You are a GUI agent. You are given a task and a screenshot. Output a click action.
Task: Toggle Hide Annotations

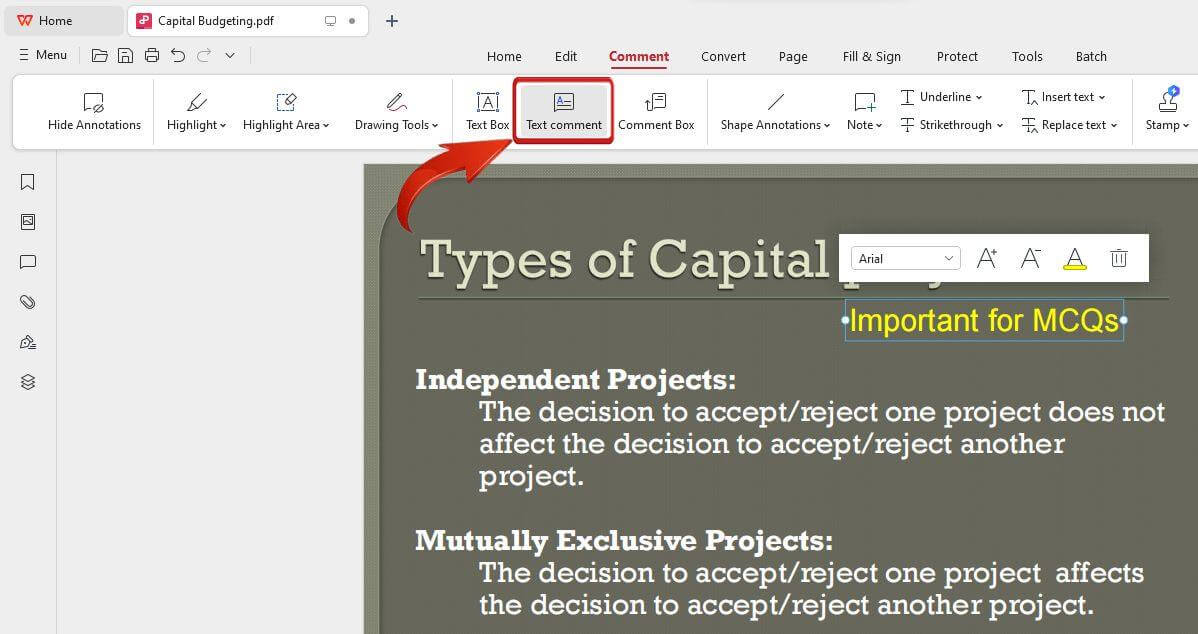tap(94, 111)
